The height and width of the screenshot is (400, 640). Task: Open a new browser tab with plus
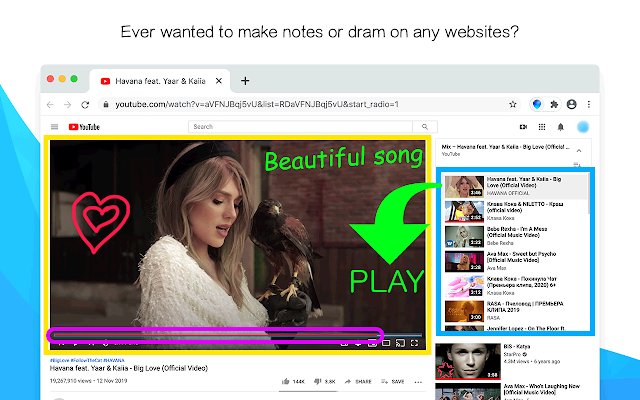[245, 81]
